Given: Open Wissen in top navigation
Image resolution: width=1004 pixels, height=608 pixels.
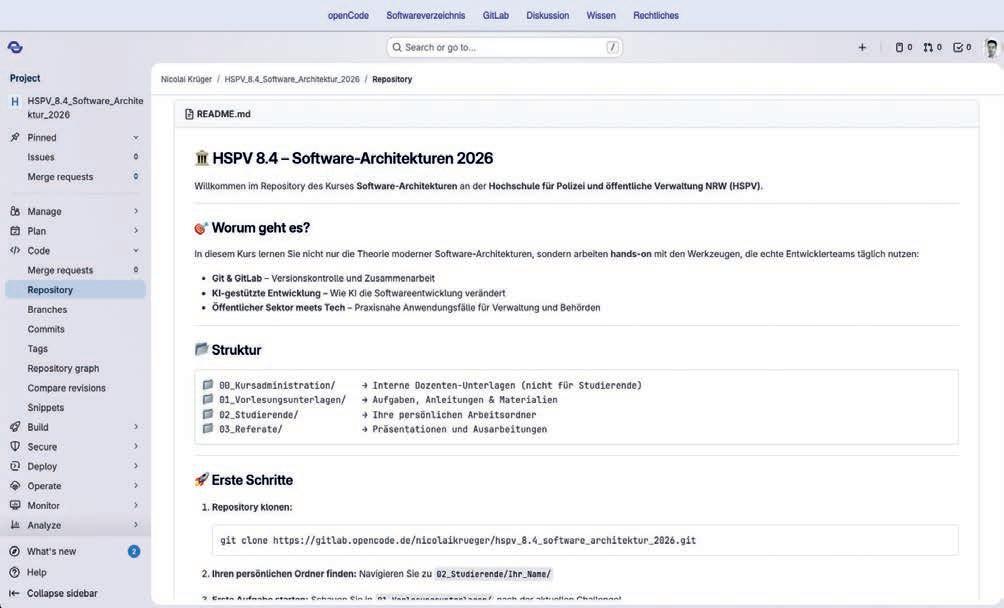Looking at the screenshot, I should [601, 15].
